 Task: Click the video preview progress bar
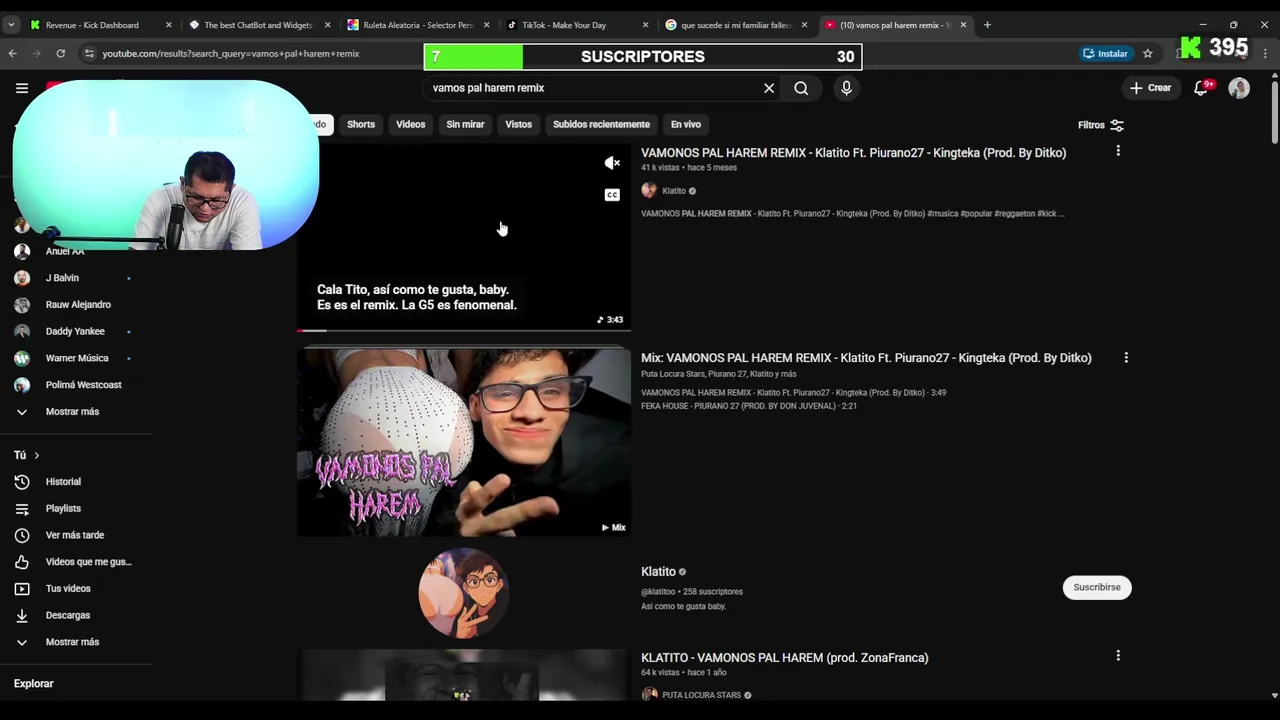tap(464, 329)
